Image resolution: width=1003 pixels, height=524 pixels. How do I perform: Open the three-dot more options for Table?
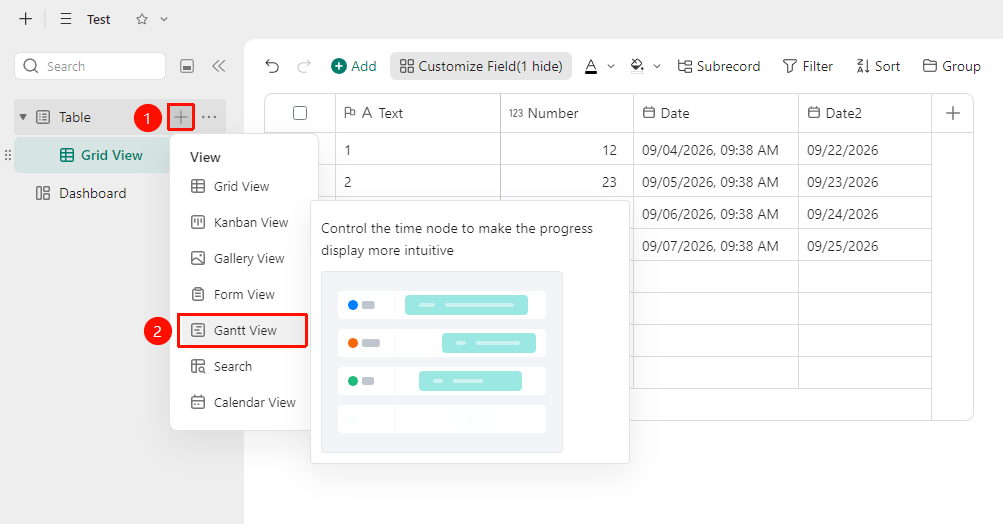point(209,117)
